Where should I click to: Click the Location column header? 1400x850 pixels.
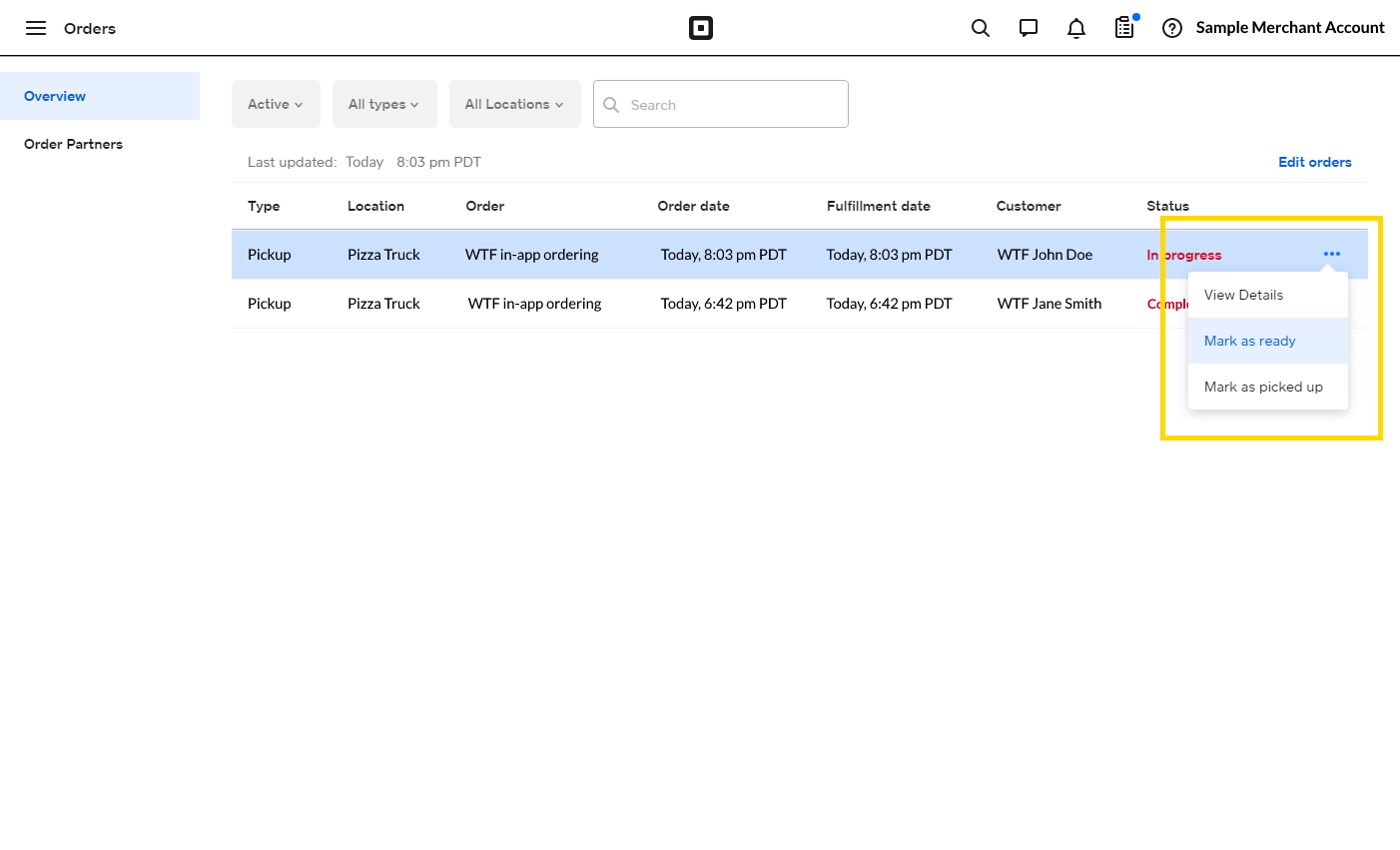click(375, 206)
